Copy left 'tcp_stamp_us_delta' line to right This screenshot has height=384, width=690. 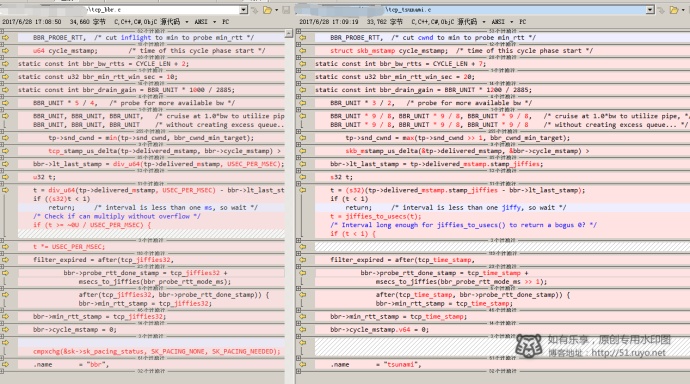5,151
